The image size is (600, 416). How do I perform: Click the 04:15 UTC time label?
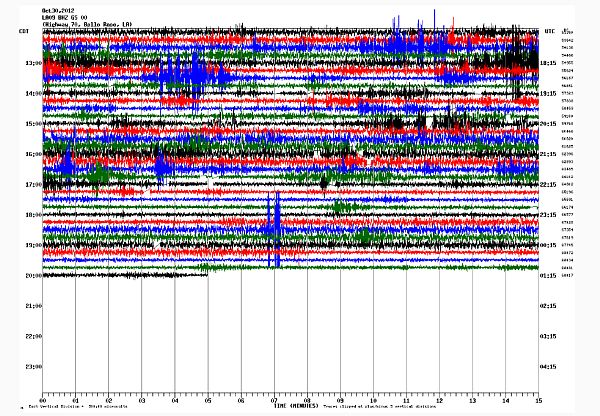coord(549,367)
